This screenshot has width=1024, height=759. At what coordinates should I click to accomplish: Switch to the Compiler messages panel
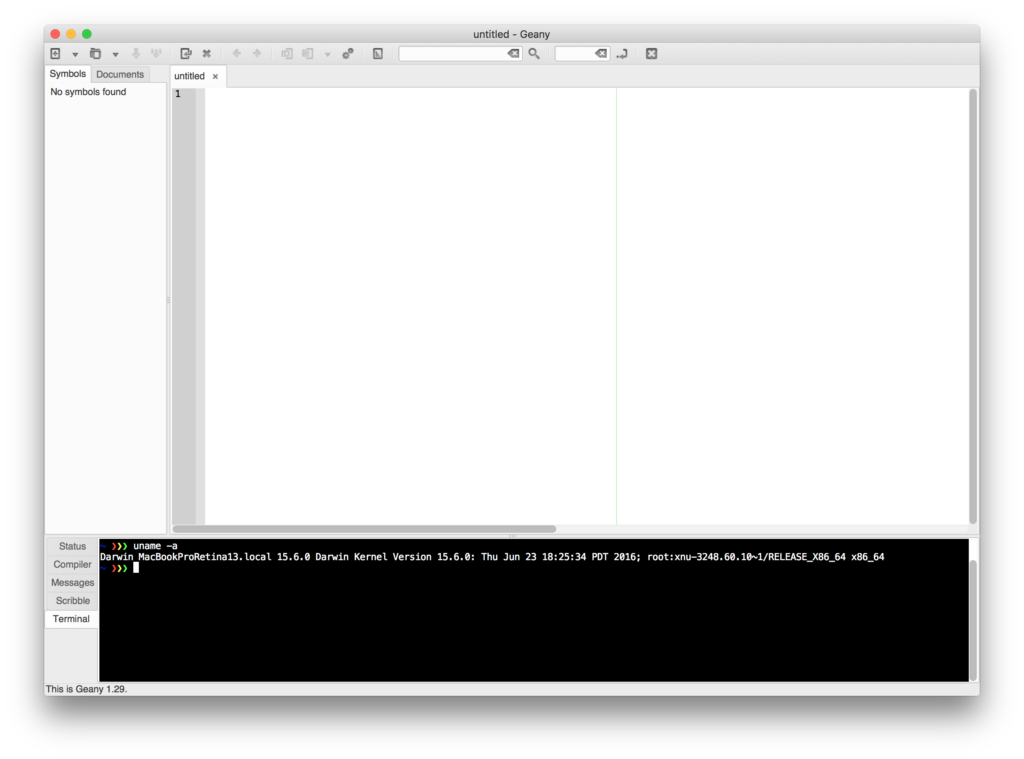[71, 564]
